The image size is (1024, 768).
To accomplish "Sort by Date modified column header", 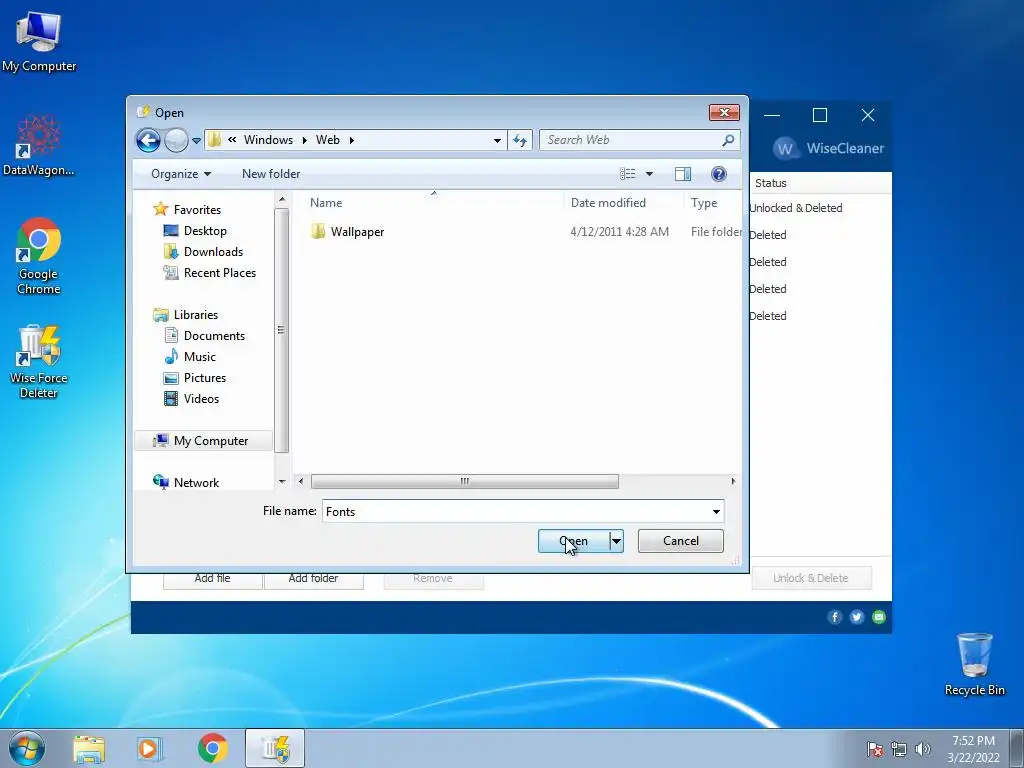I will 608,202.
